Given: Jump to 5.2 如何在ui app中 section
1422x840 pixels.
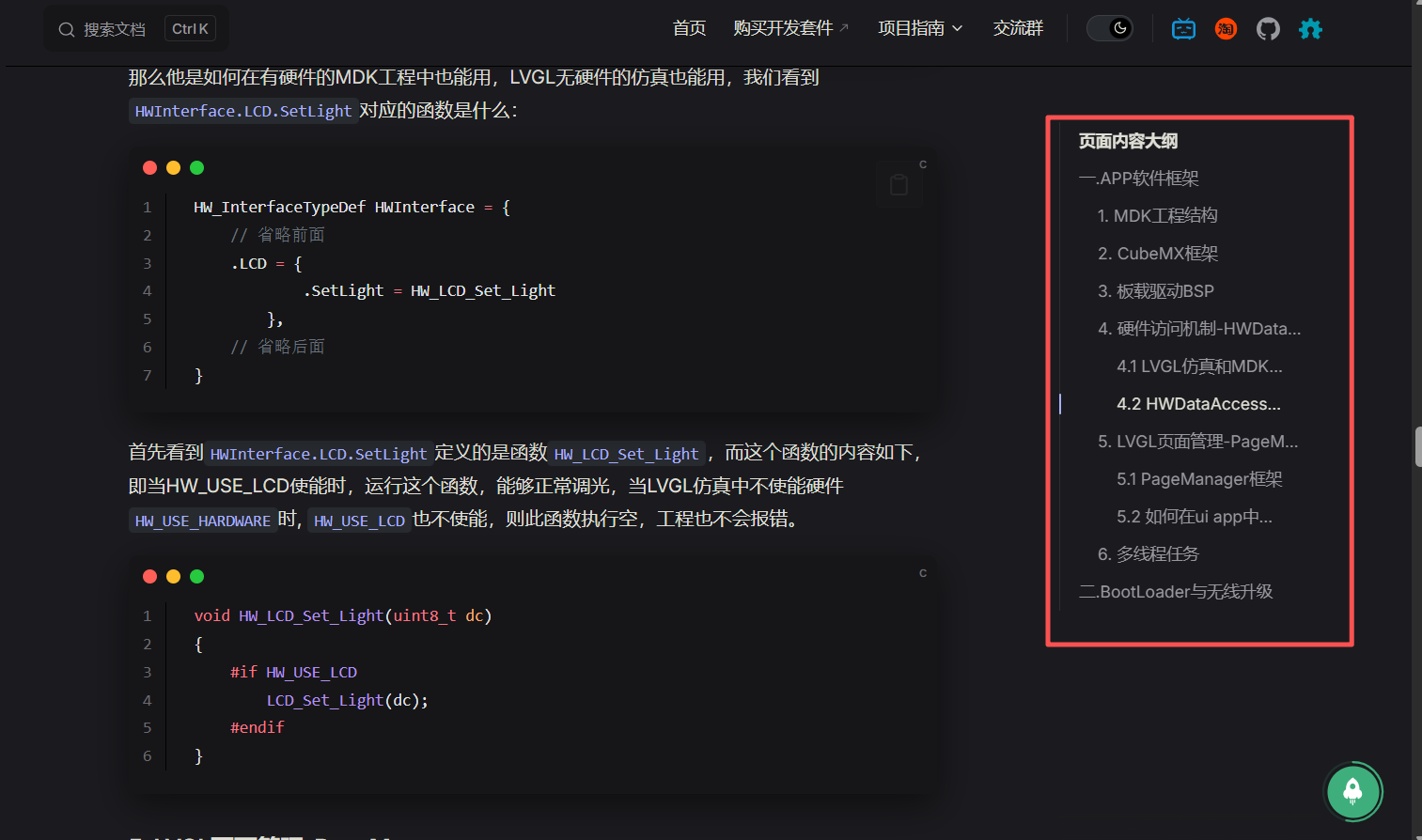Looking at the screenshot, I should 1194,517.
